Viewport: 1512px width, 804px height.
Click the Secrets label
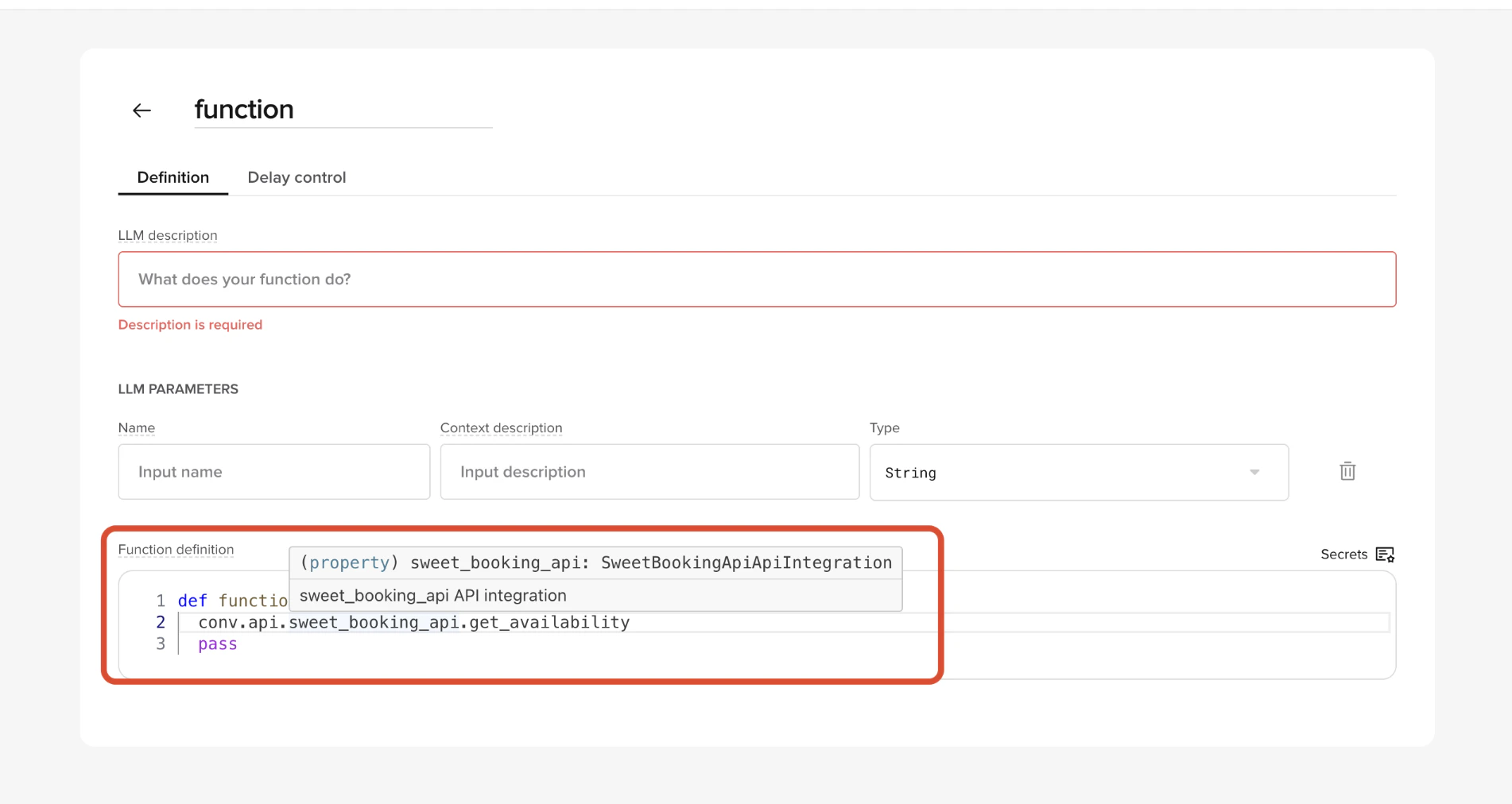tap(1343, 554)
